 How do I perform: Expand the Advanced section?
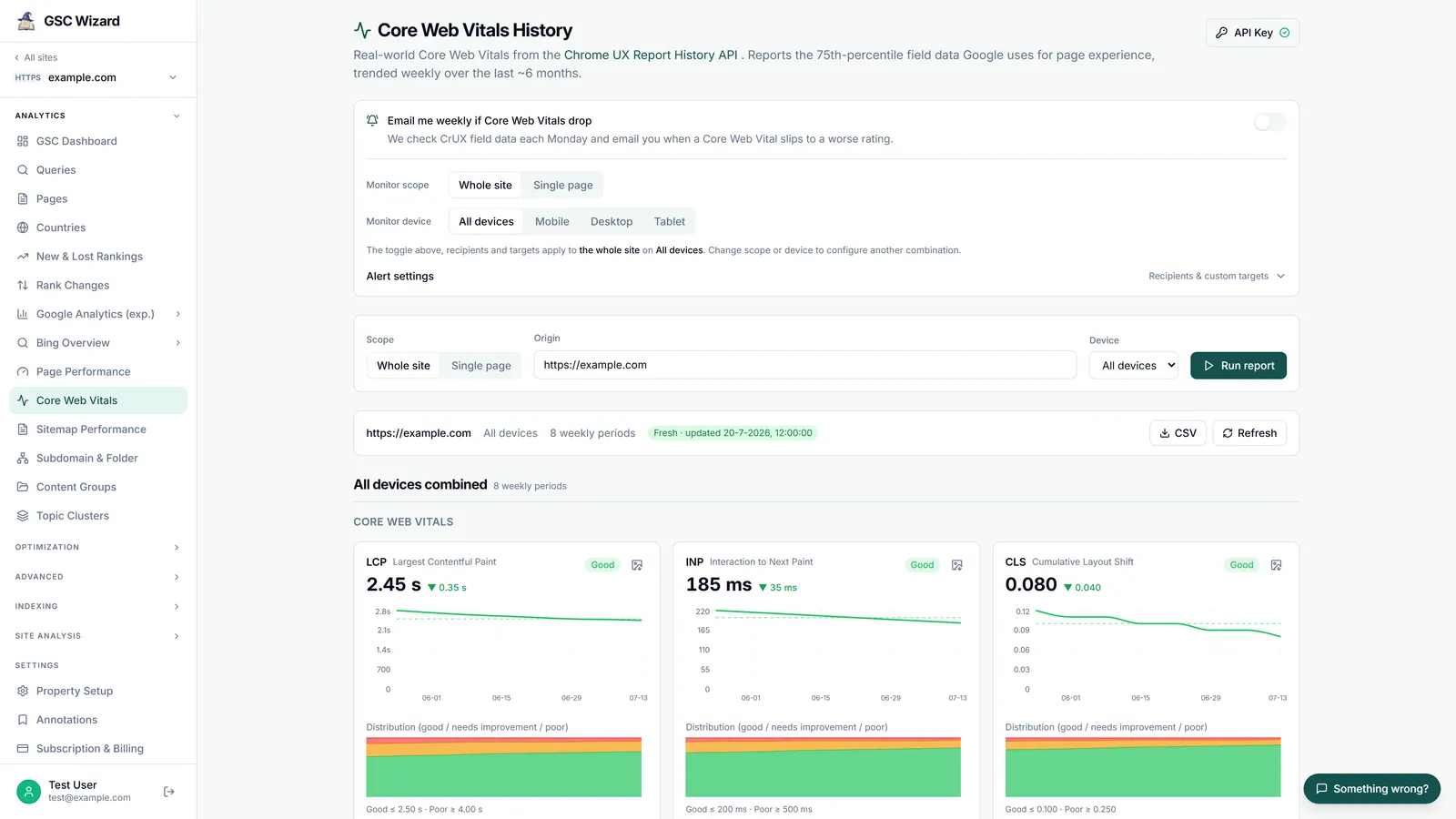pos(98,577)
